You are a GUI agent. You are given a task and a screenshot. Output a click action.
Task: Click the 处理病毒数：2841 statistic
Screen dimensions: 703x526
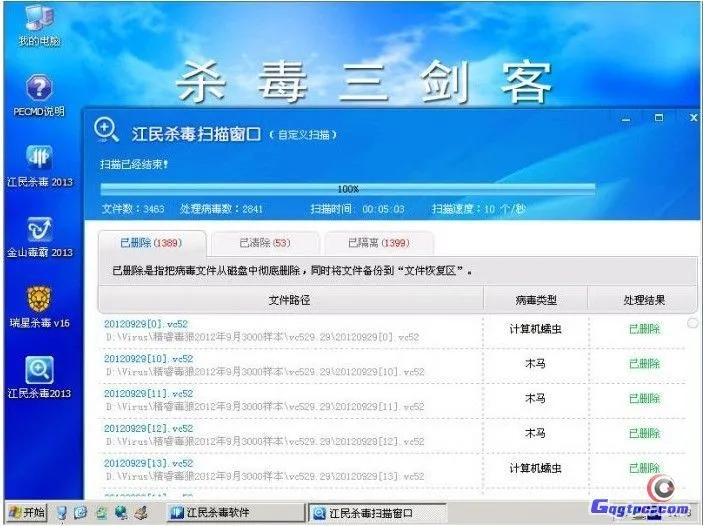pos(221,209)
